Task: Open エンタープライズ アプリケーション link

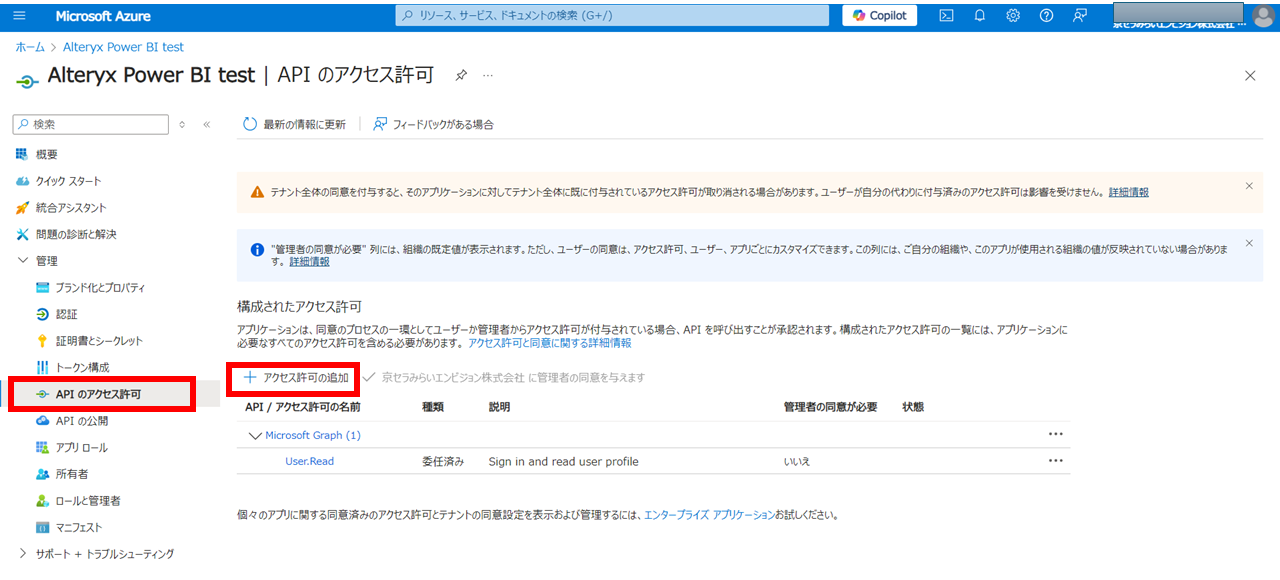Action: [x=709, y=516]
